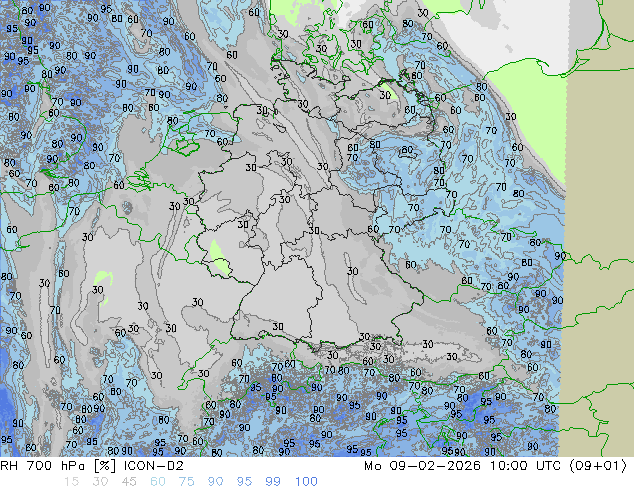Select the 'ICON-D2' model label
634x490 pixels.
tap(154, 466)
